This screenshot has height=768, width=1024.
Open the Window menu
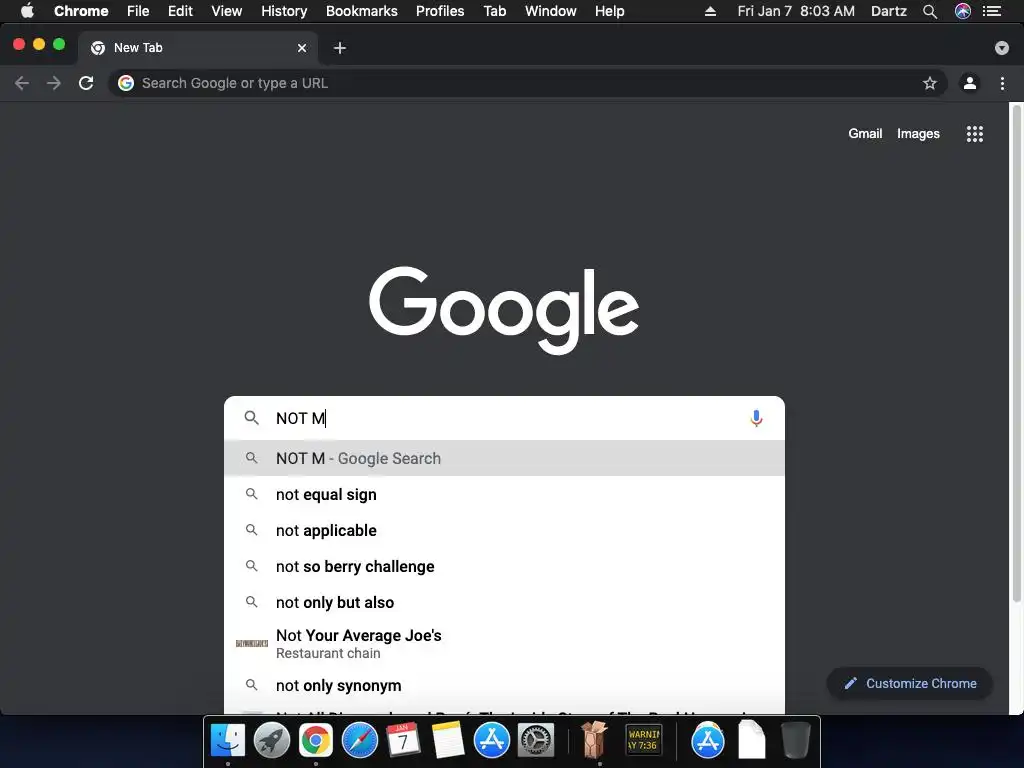[x=551, y=11]
